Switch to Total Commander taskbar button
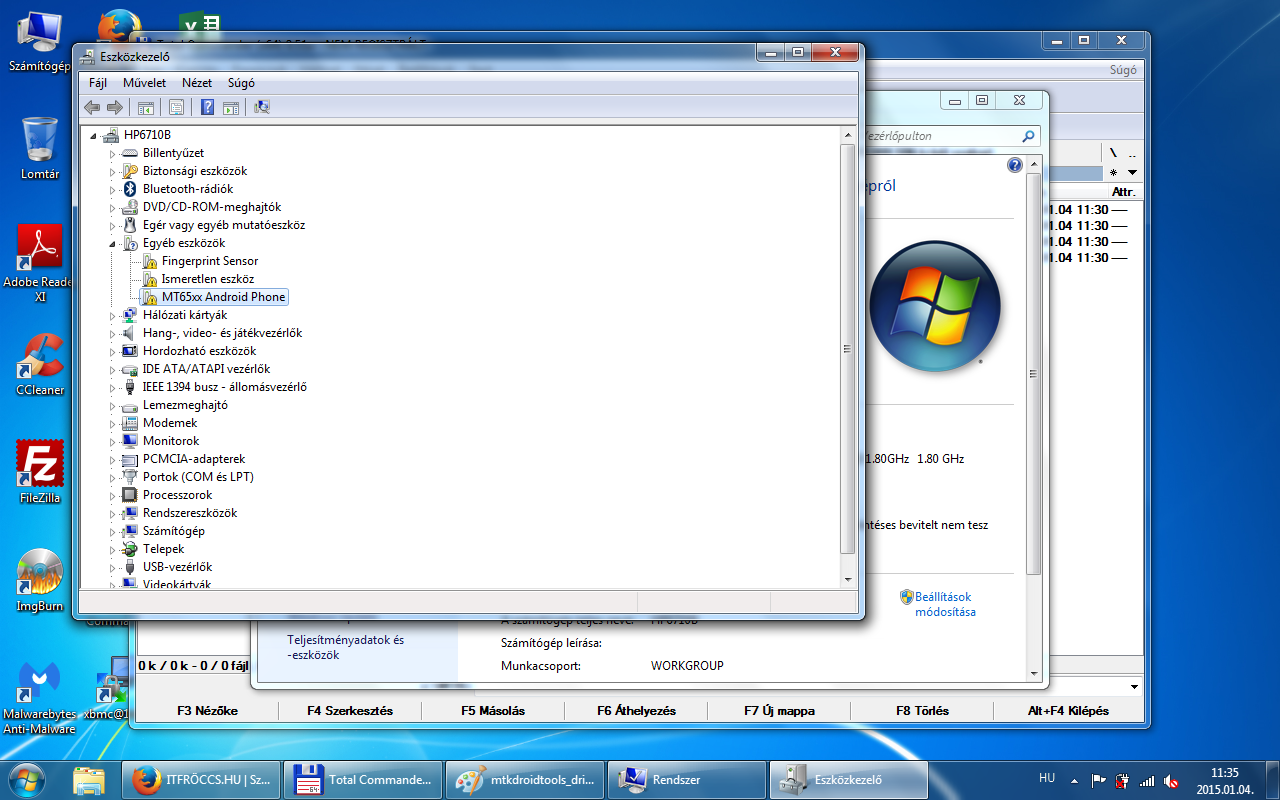Image resolution: width=1280 pixels, height=800 pixels. 361,779
